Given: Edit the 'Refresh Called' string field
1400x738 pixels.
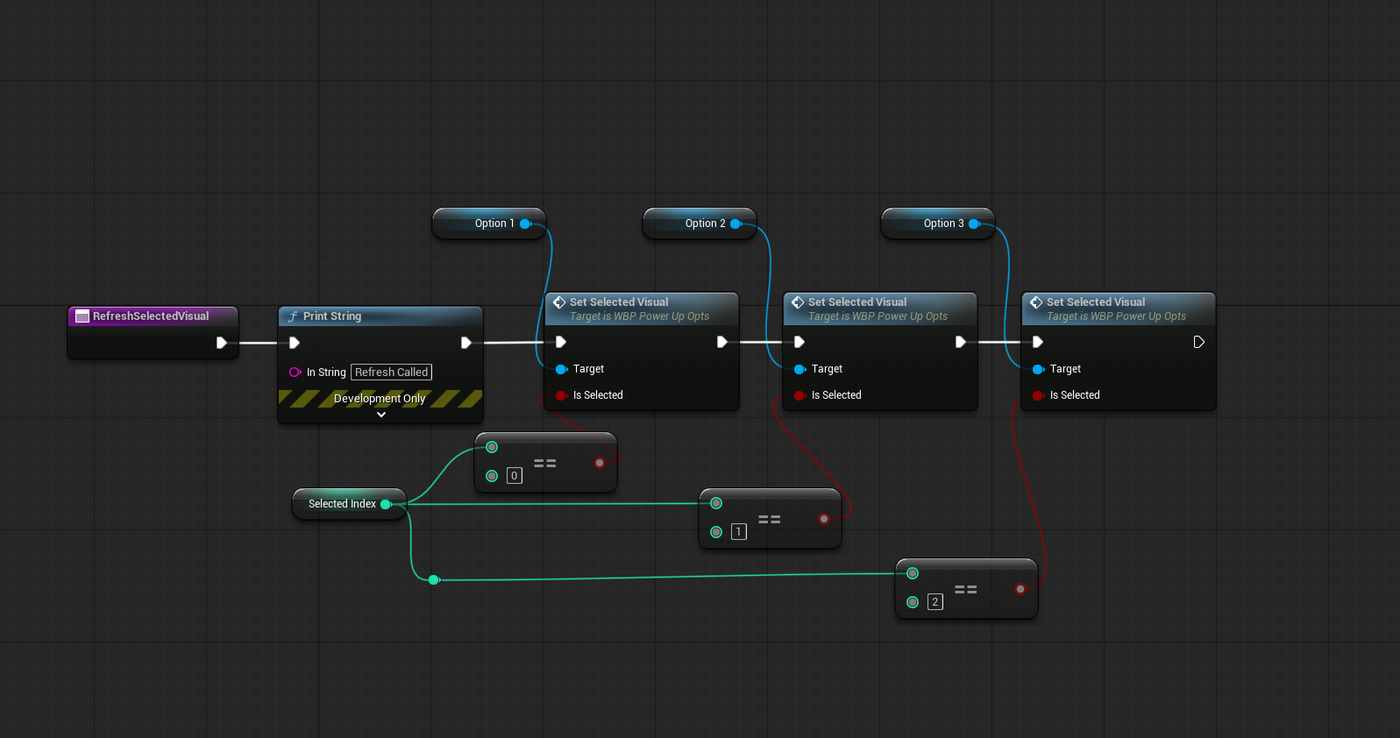Looking at the screenshot, I should pyautogui.click(x=391, y=372).
